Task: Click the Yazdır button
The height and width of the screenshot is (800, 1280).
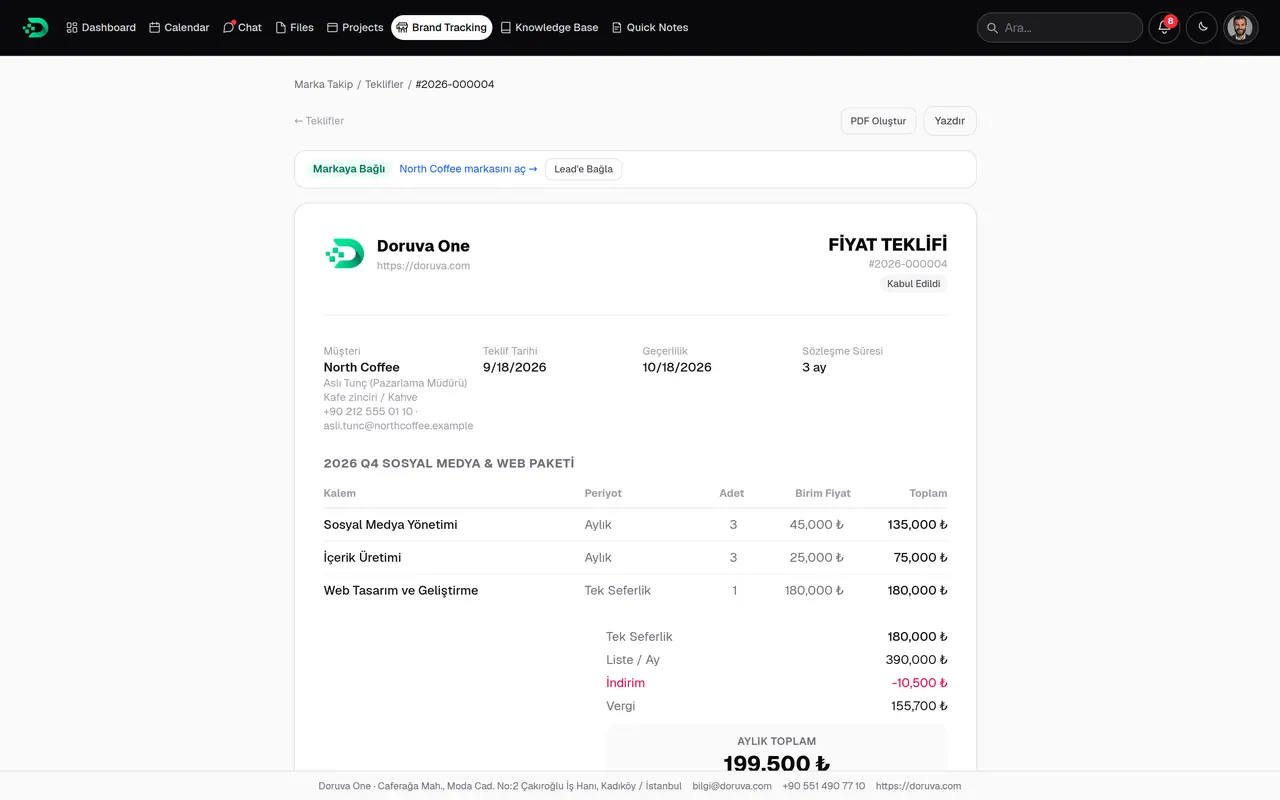Action: tap(949, 121)
